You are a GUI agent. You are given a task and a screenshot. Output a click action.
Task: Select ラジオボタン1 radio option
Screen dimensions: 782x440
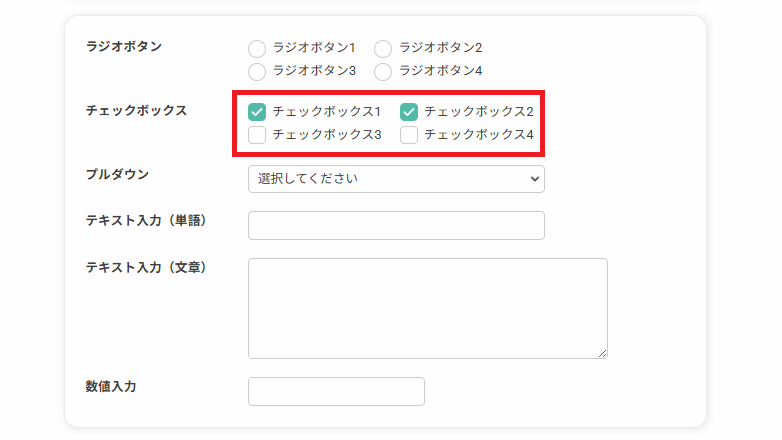click(257, 49)
